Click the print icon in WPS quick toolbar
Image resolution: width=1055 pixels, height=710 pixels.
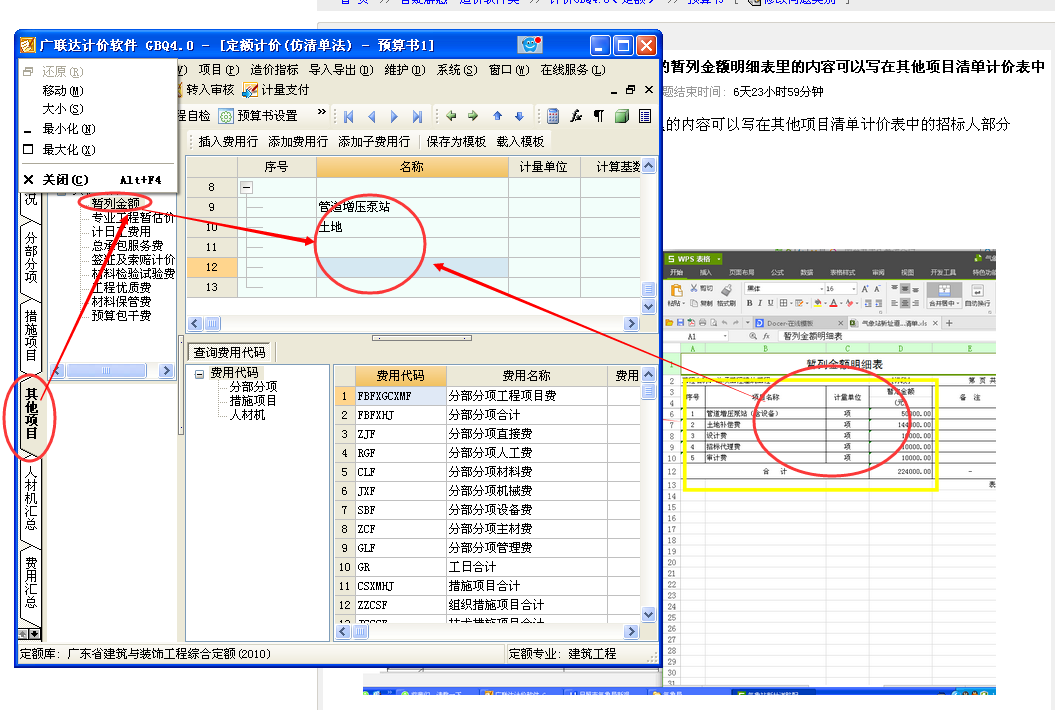tap(702, 323)
